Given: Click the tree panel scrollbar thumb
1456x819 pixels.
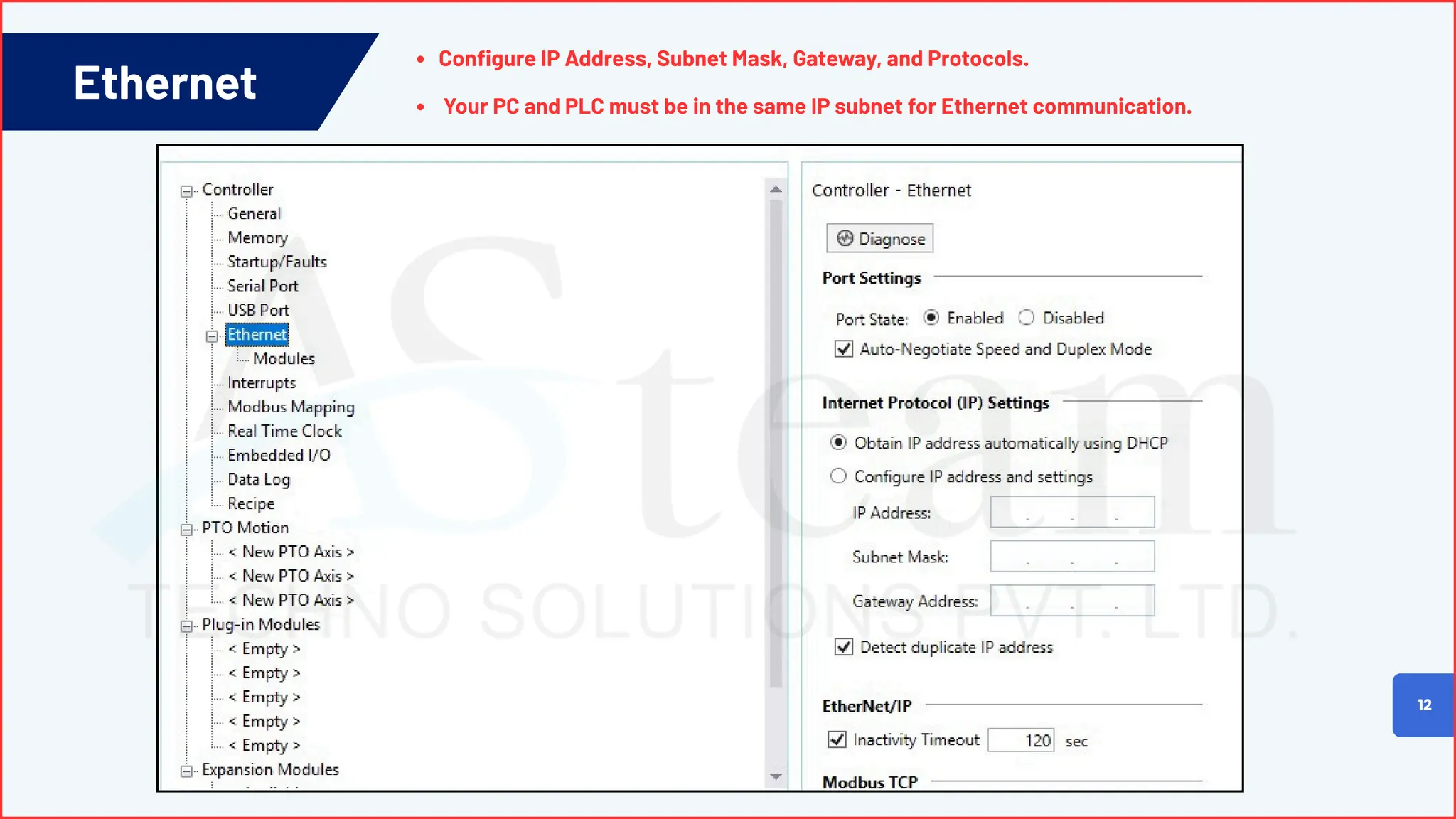Looking at the screenshot, I should click(776, 444).
